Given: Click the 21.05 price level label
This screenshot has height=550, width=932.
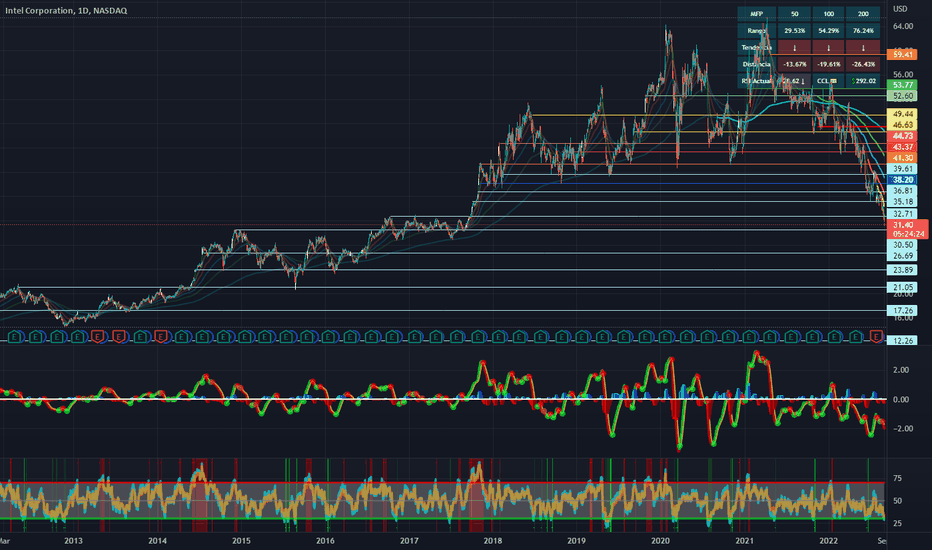Looking at the screenshot, I should (x=902, y=287).
